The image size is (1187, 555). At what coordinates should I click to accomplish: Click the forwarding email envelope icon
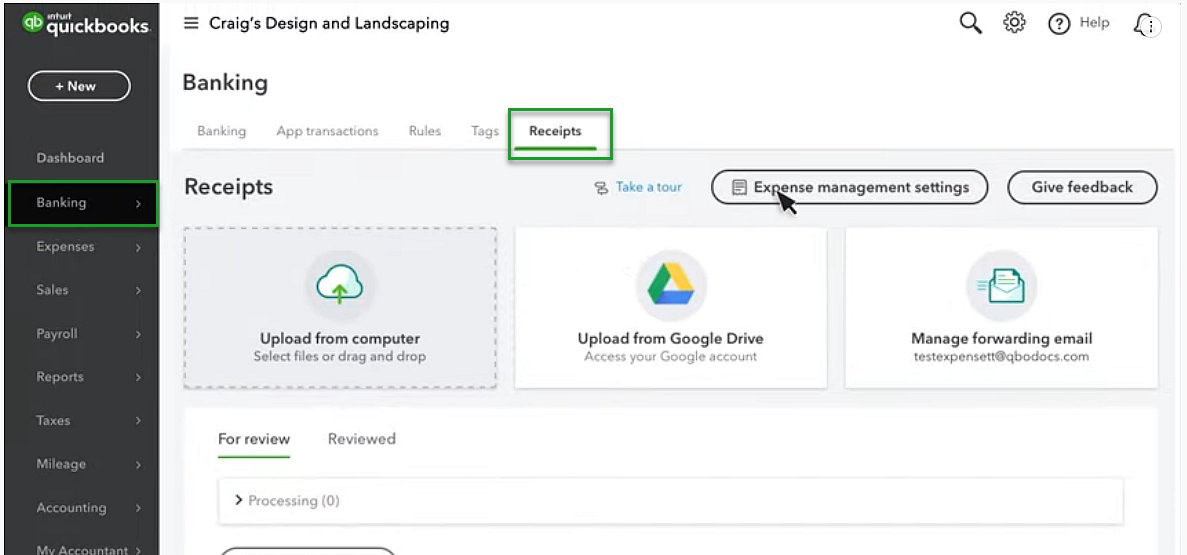pyautogui.click(x=1001, y=286)
